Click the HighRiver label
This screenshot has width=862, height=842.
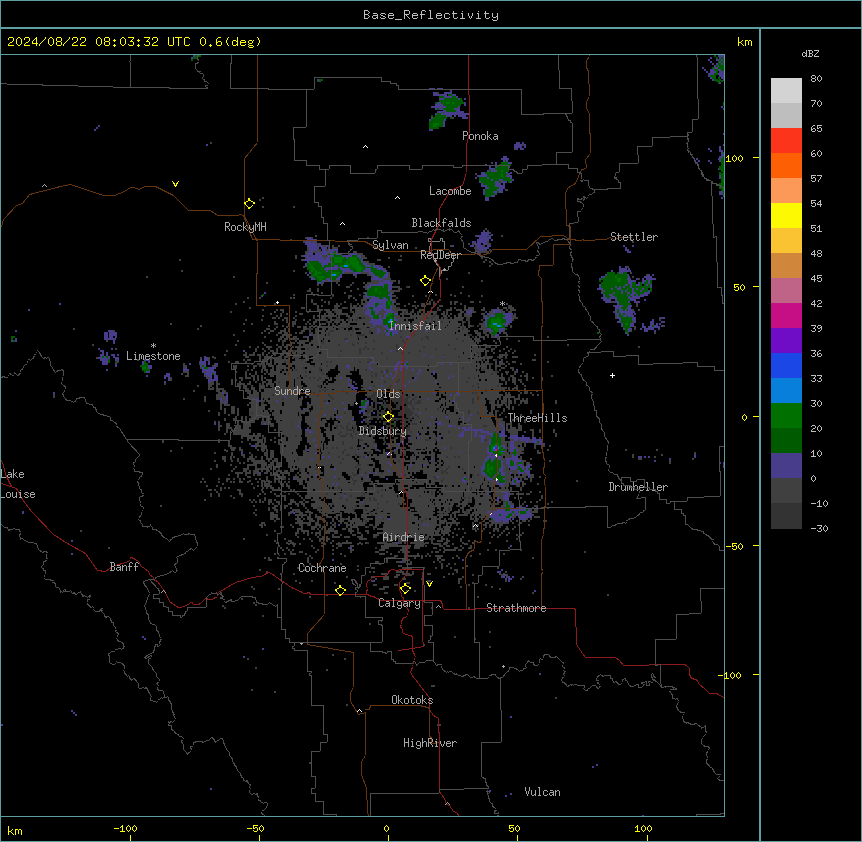click(430, 743)
